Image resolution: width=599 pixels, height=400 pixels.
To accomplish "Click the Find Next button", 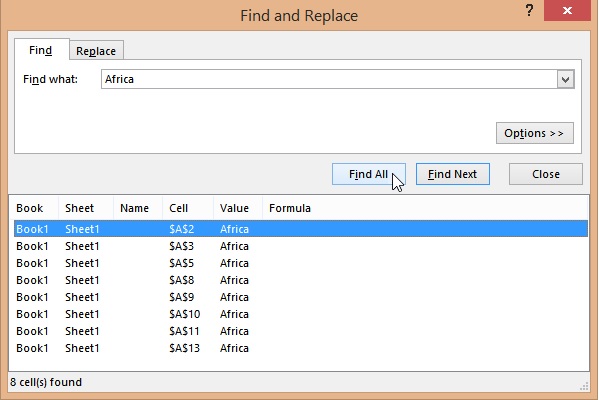I will click(x=453, y=174).
